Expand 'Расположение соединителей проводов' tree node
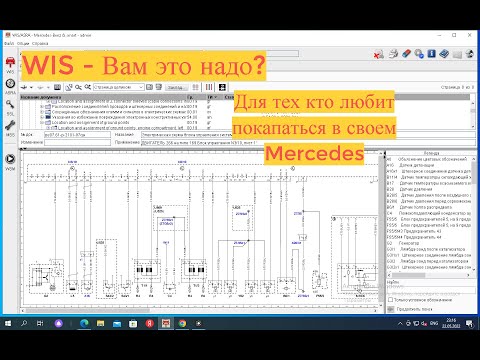 [x=42, y=107]
